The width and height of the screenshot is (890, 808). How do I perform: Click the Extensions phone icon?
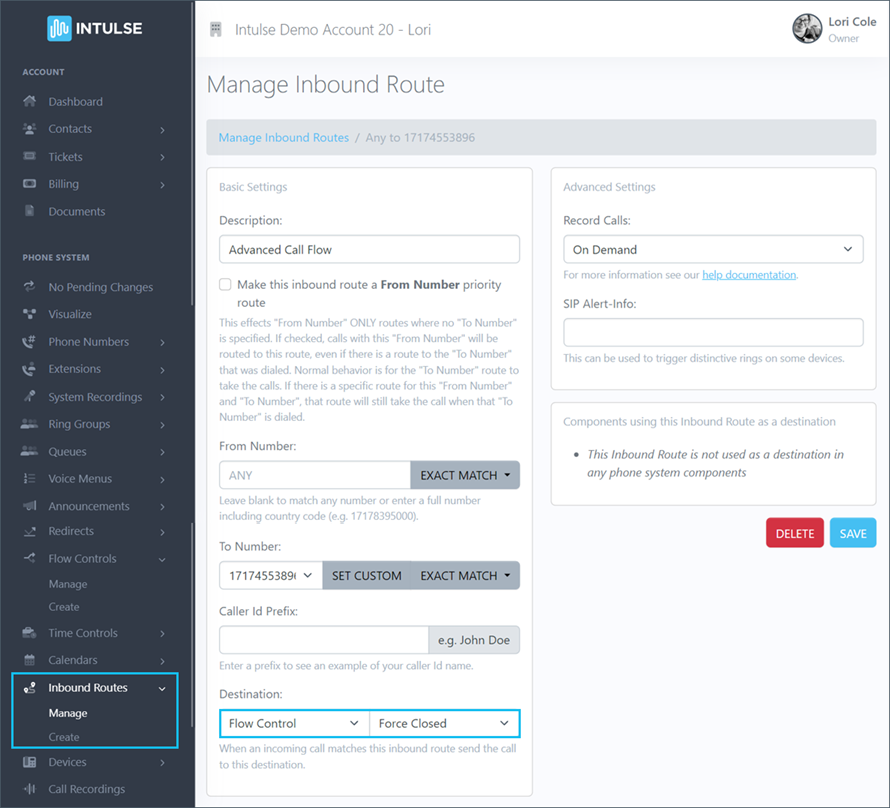click(x=30, y=369)
